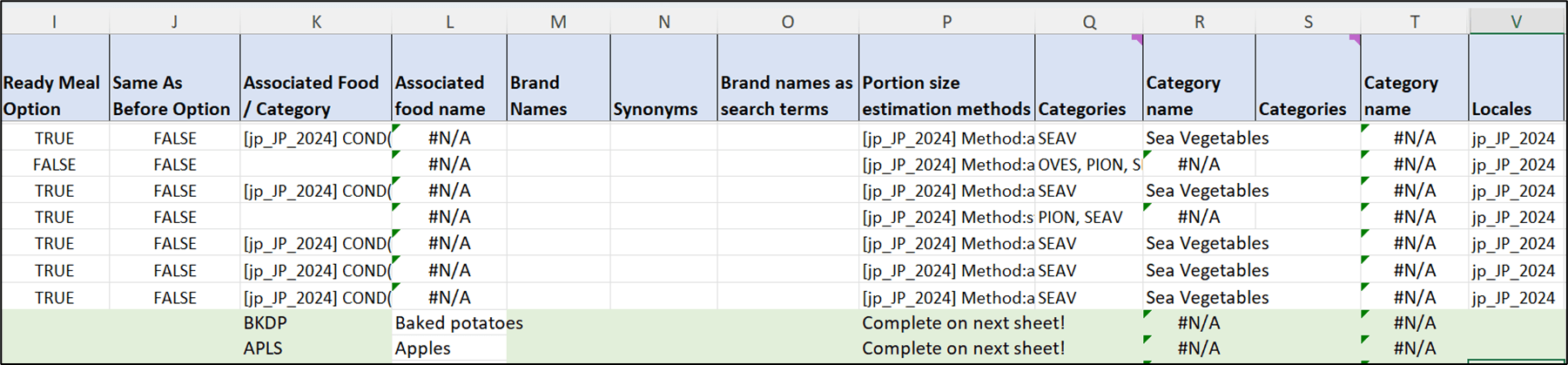Viewport: 1568px width, 365px height.
Task: Click the 'Locales' header cell
Action: tap(1516, 78)
